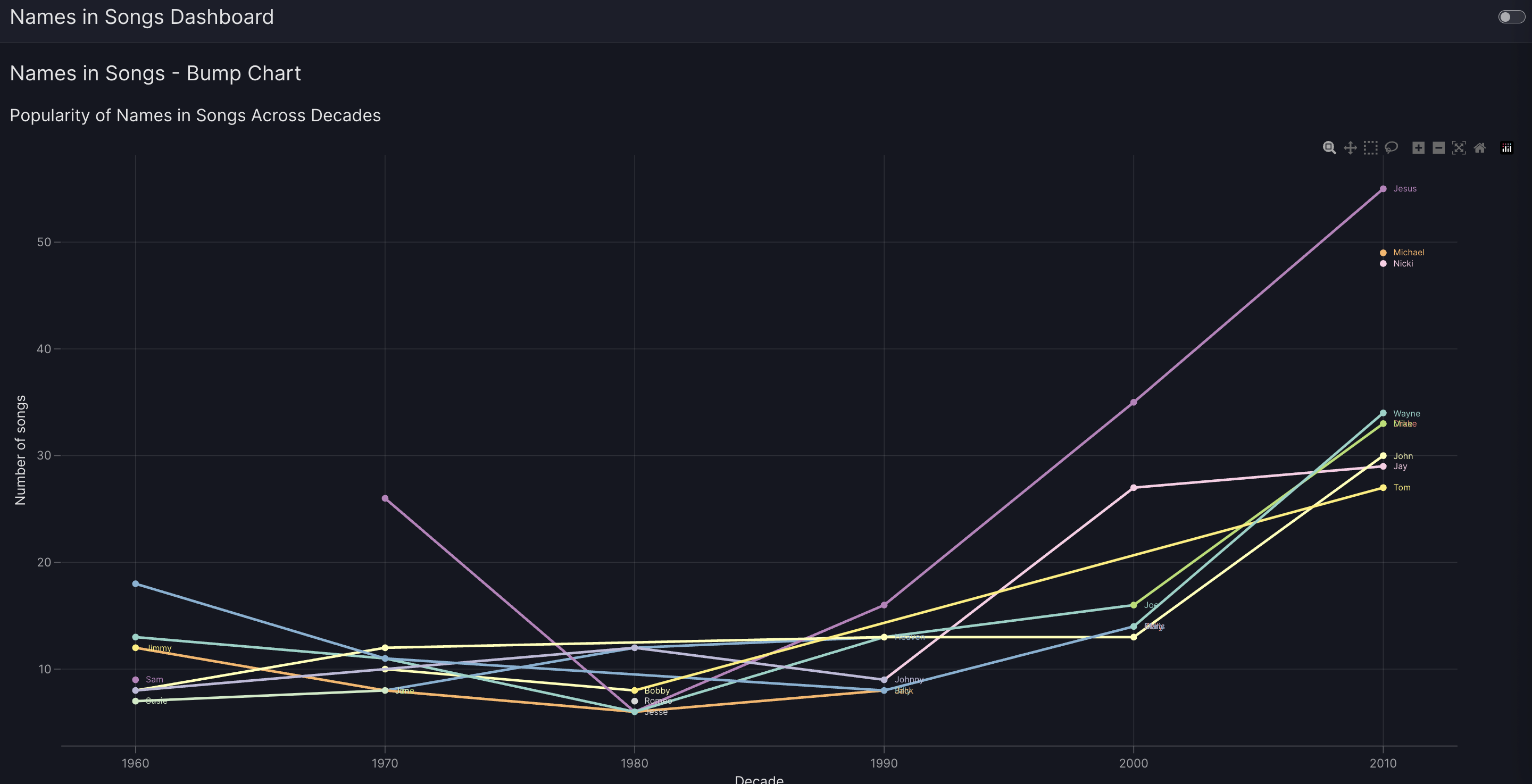Click the Michael marker at 2010
The image size is (1532, 784).
1383,253
